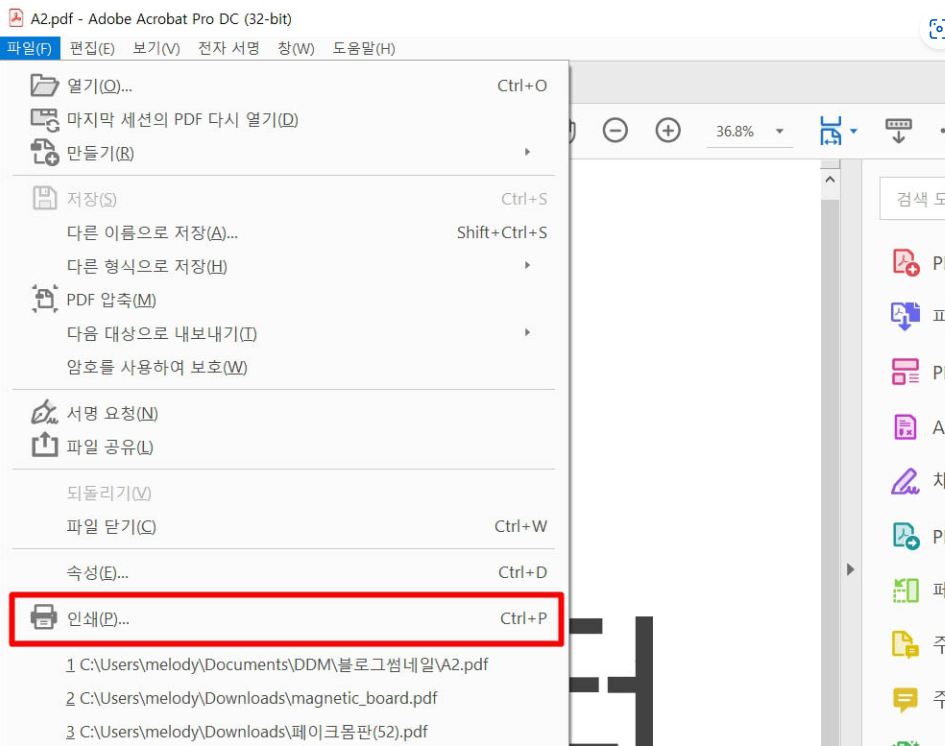Open the page fit options dropdown arrow
The width and height of the screenshot is (945, 746).
point(853,131)
